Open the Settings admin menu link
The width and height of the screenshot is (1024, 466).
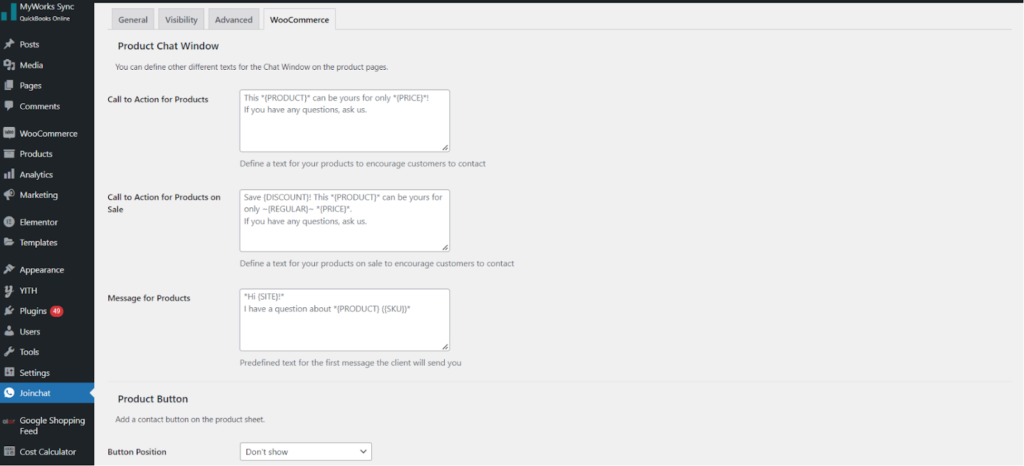pos(34,373)
